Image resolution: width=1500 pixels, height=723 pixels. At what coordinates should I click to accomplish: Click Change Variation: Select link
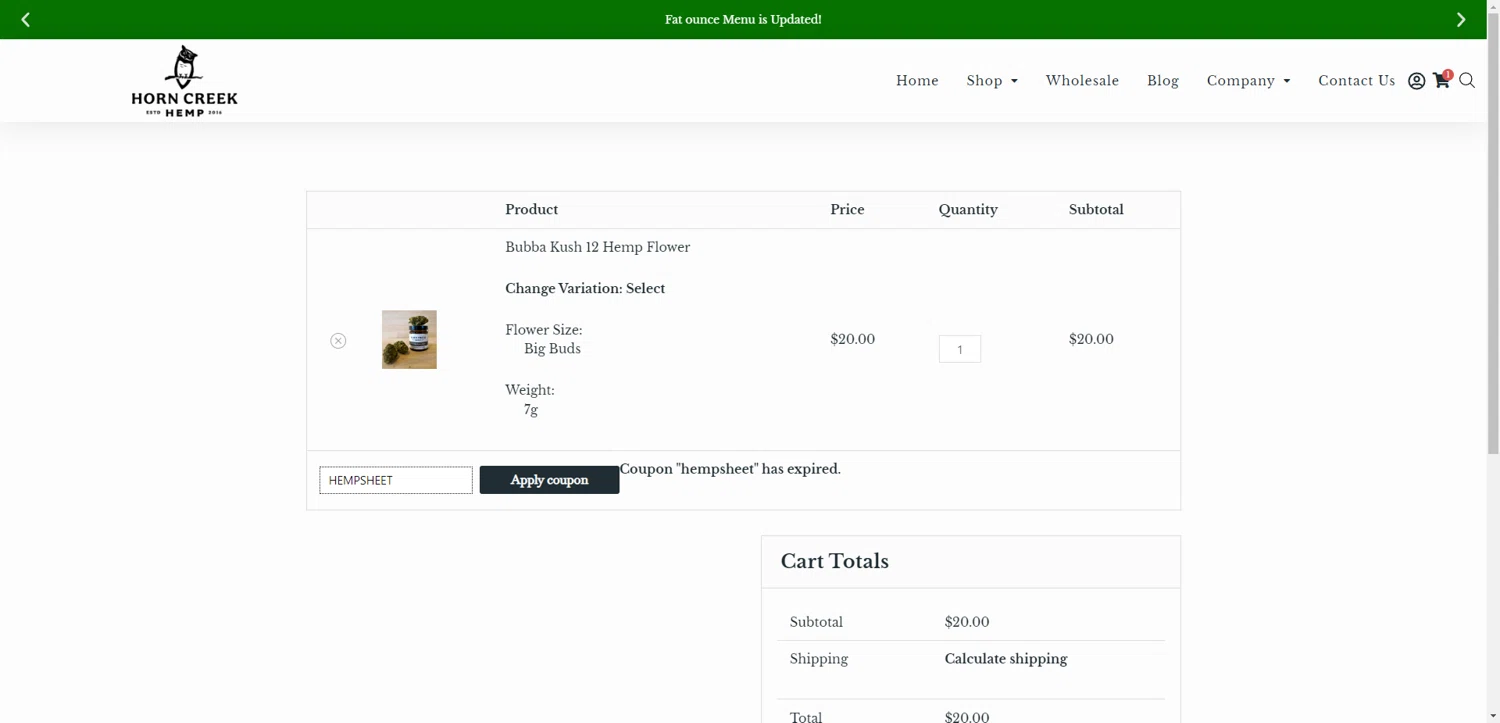(585, 288)
